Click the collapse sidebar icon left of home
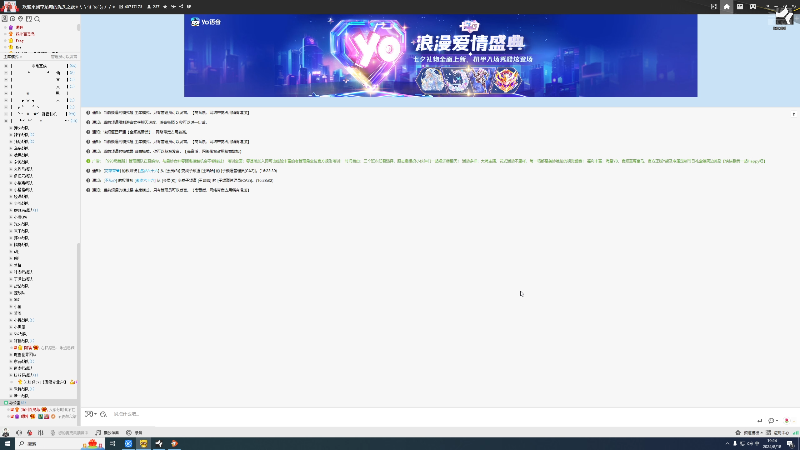This screenshot has height=450, width=800. point(714,7)
